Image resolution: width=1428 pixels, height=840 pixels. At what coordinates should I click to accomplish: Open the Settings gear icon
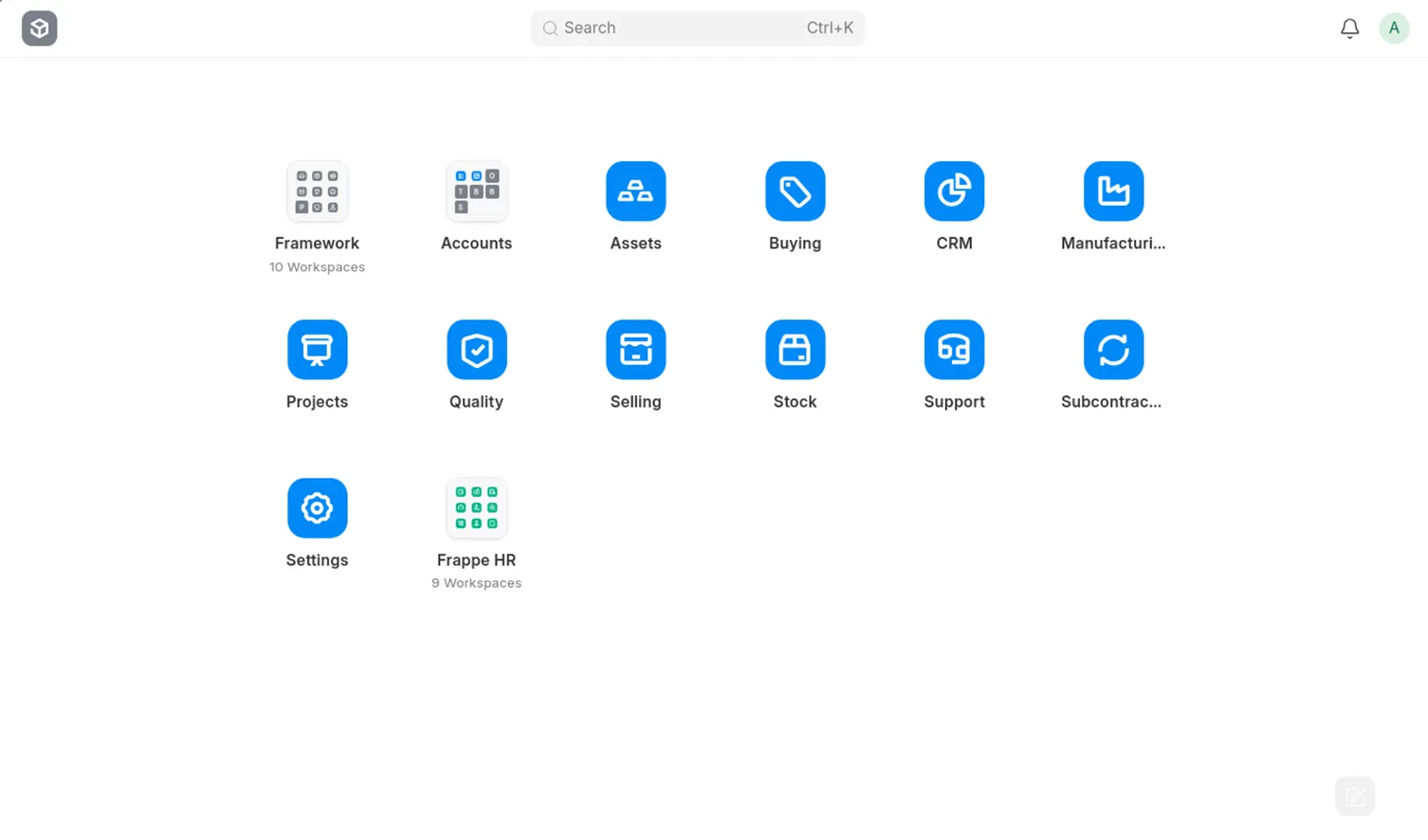pos(317,508)
